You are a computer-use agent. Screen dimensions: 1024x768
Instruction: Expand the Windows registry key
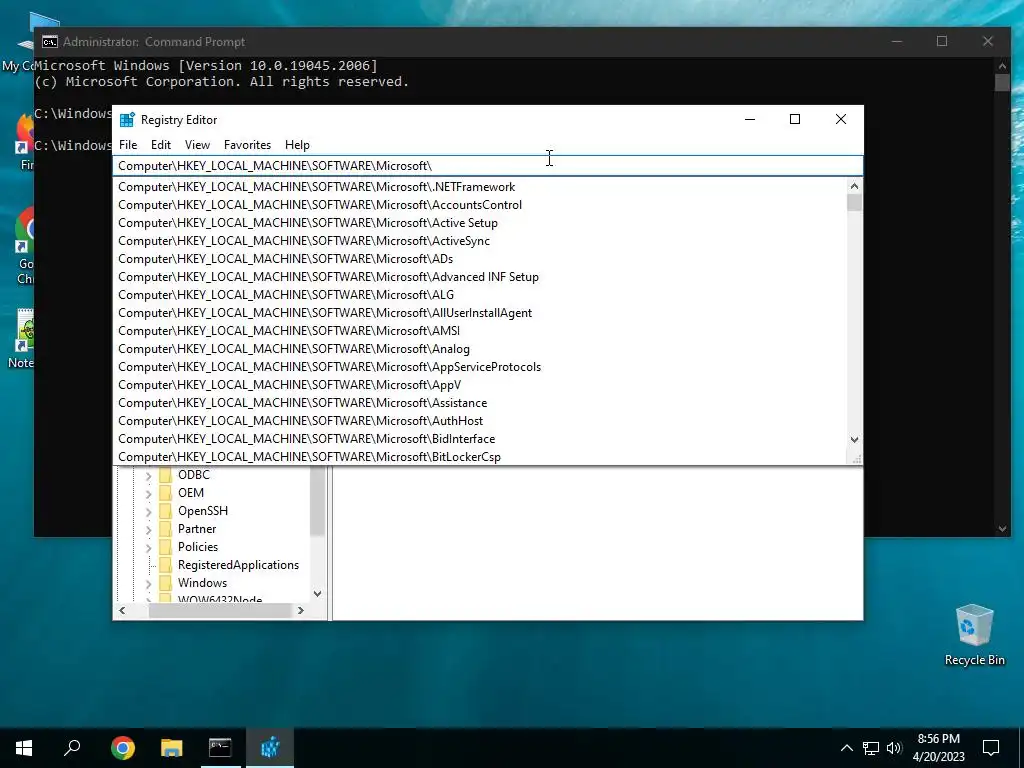click(x=148, y=584)
